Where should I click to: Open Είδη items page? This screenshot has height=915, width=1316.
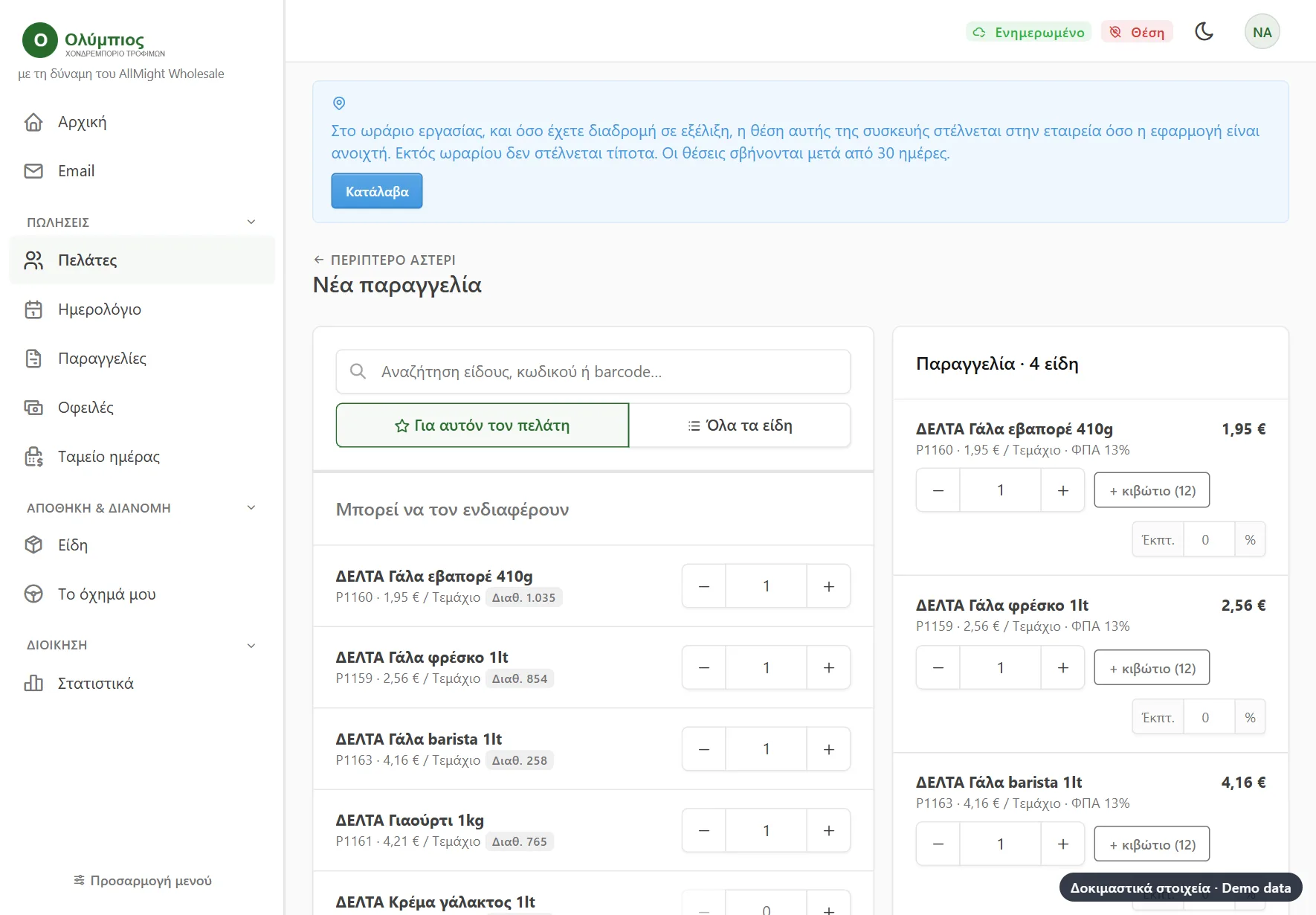coord(142,545)
